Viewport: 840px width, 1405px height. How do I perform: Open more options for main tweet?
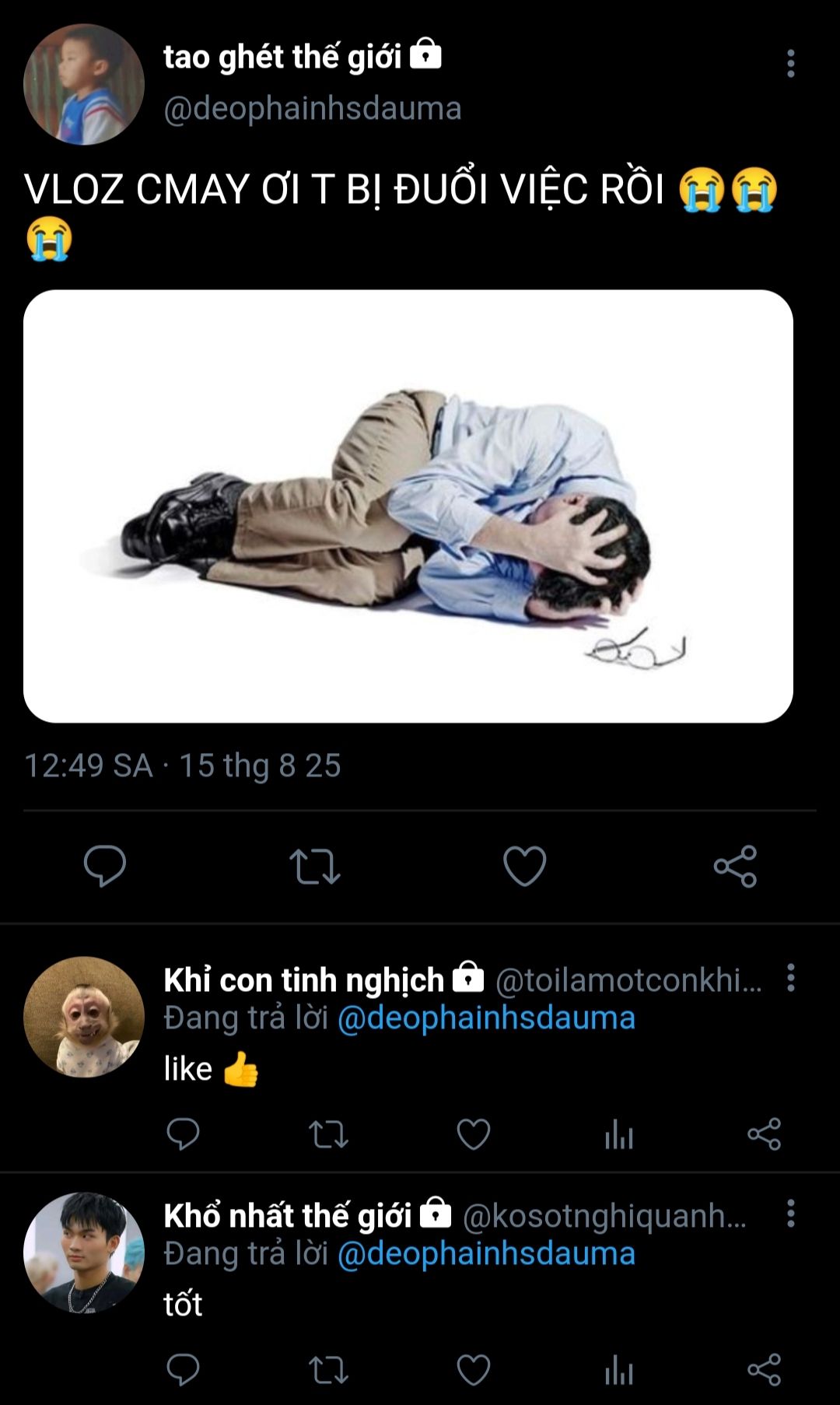pyautogui.click(x=790, y=64)
